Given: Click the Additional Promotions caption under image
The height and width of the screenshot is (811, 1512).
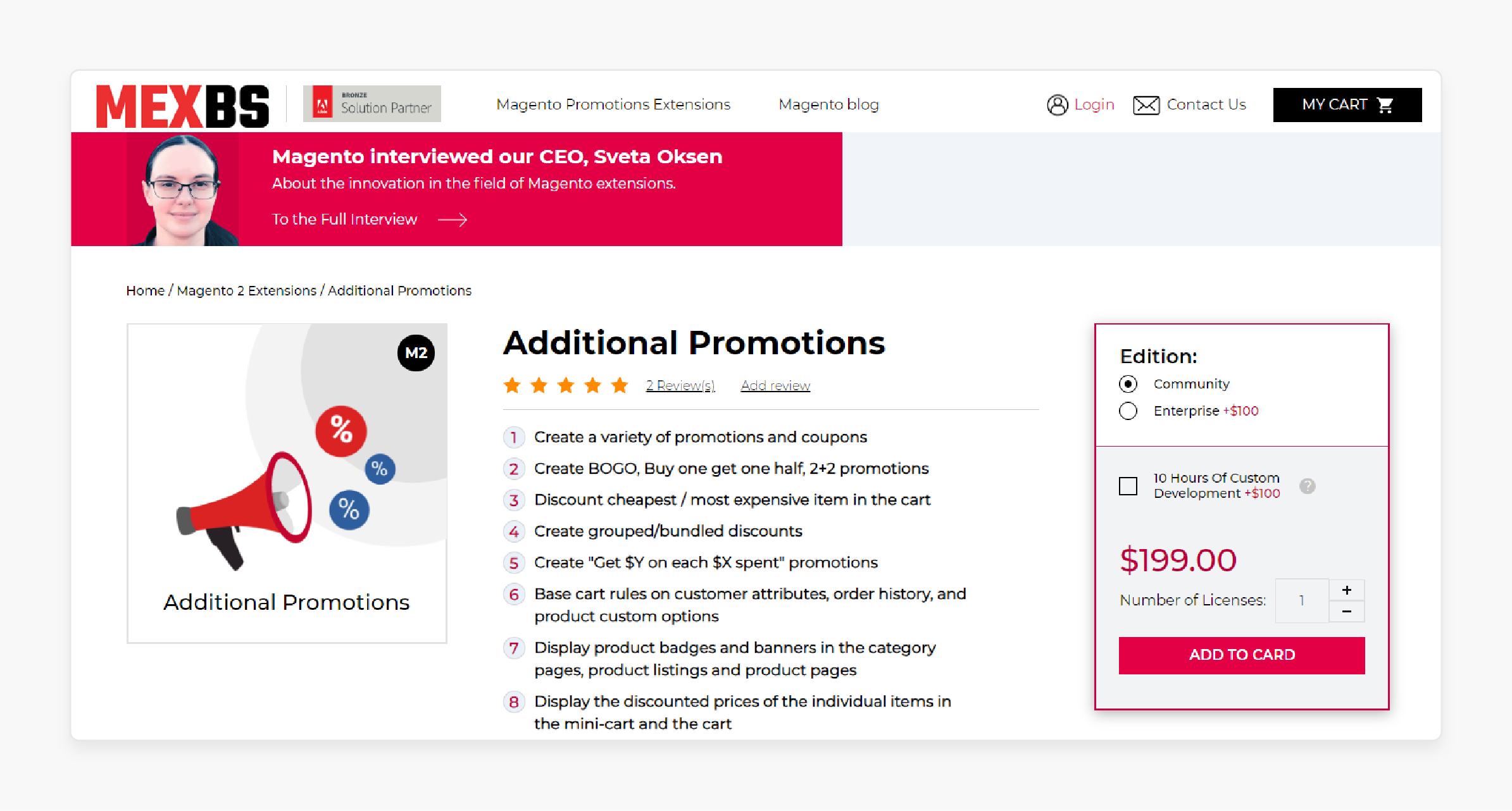Looking at the screenshot, I should click(287, 602).
